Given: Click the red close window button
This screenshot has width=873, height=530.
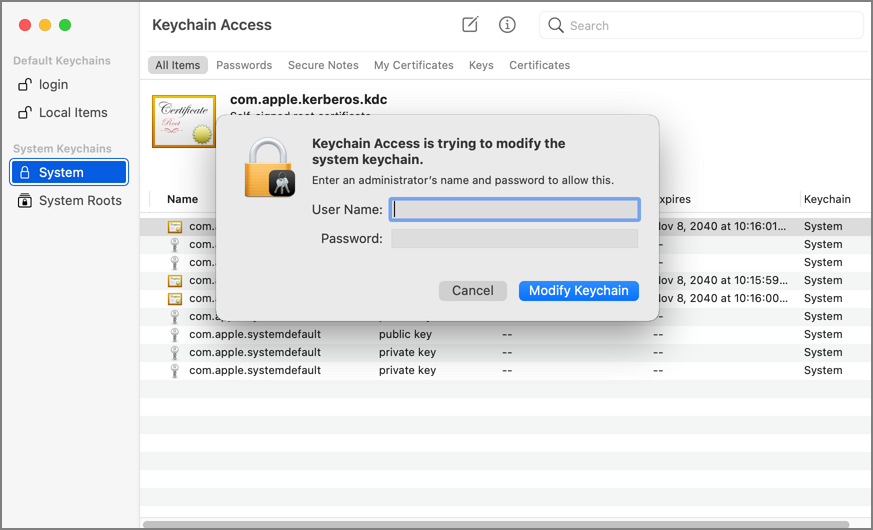Looking at the screenshot, I should point(25,25).
